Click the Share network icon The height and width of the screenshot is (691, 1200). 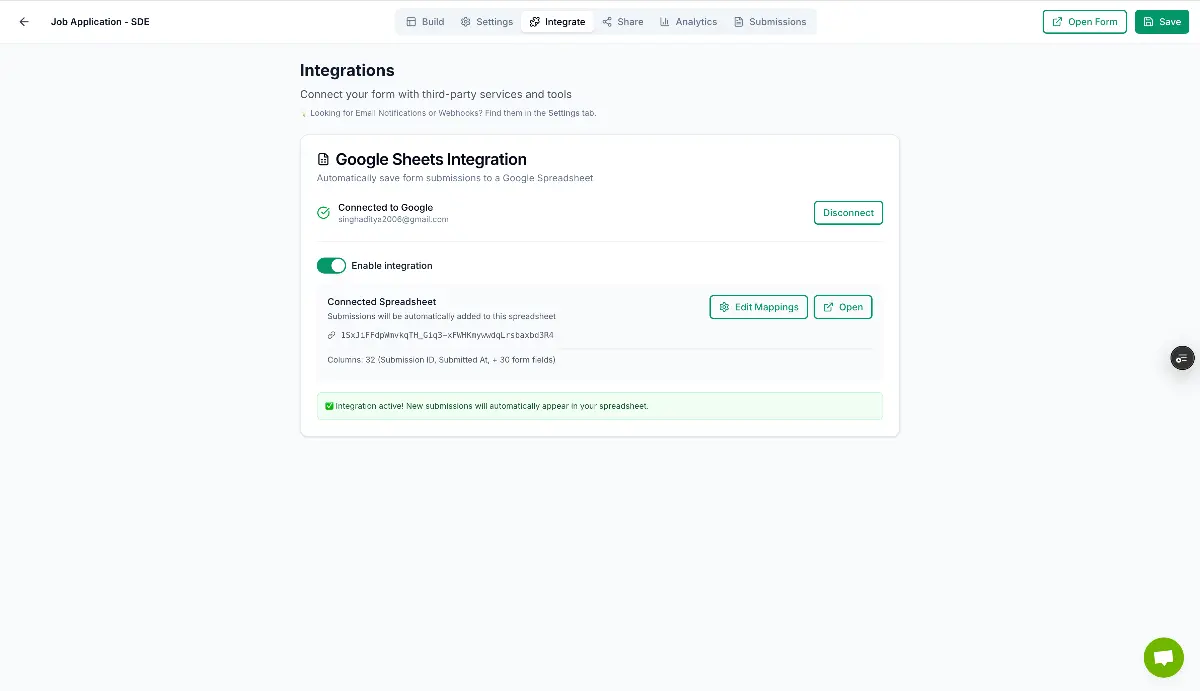pos(607,21)
